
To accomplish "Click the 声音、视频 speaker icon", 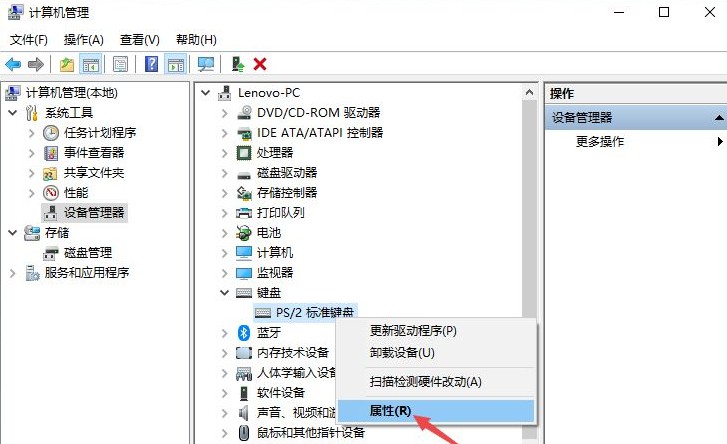I will [243, 412].
